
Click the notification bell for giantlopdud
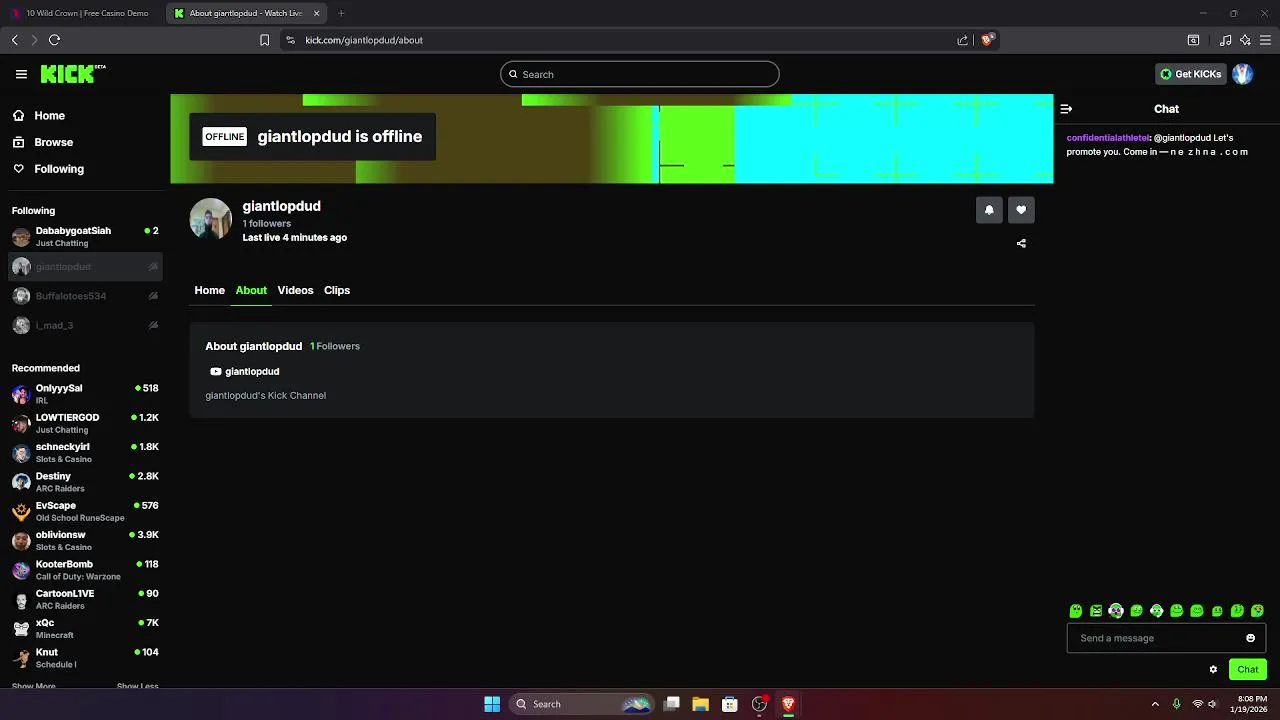pyautogui.click(x=989, y=210)
